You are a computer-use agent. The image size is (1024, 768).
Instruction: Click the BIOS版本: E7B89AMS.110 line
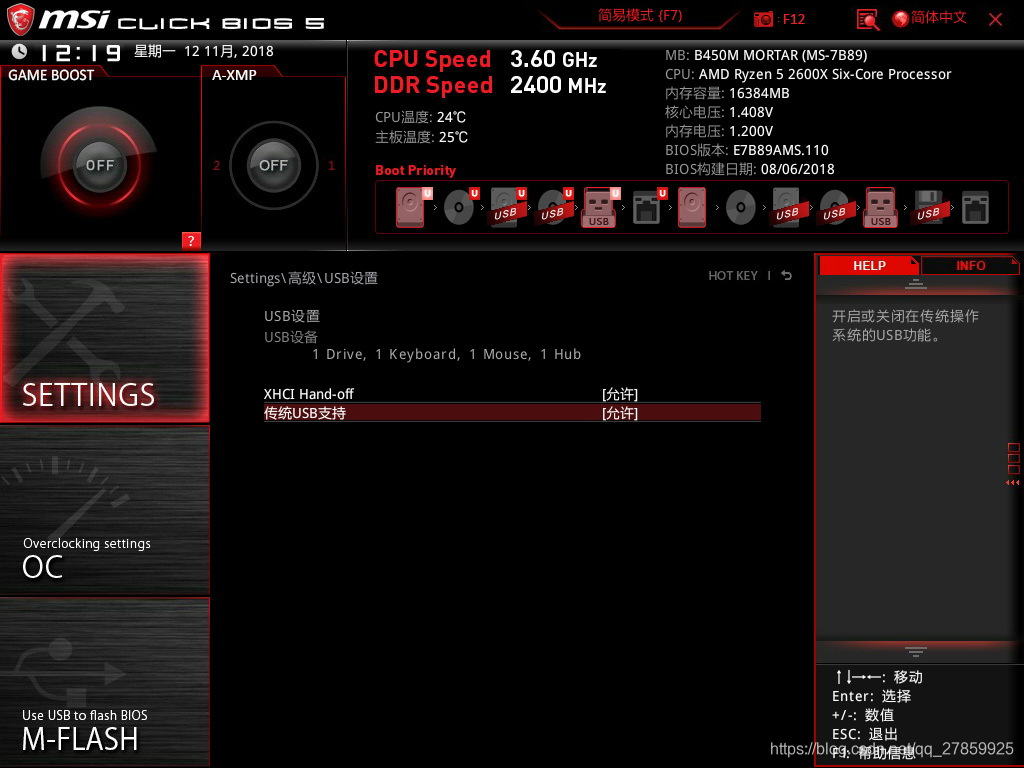[x=746, y=150]
